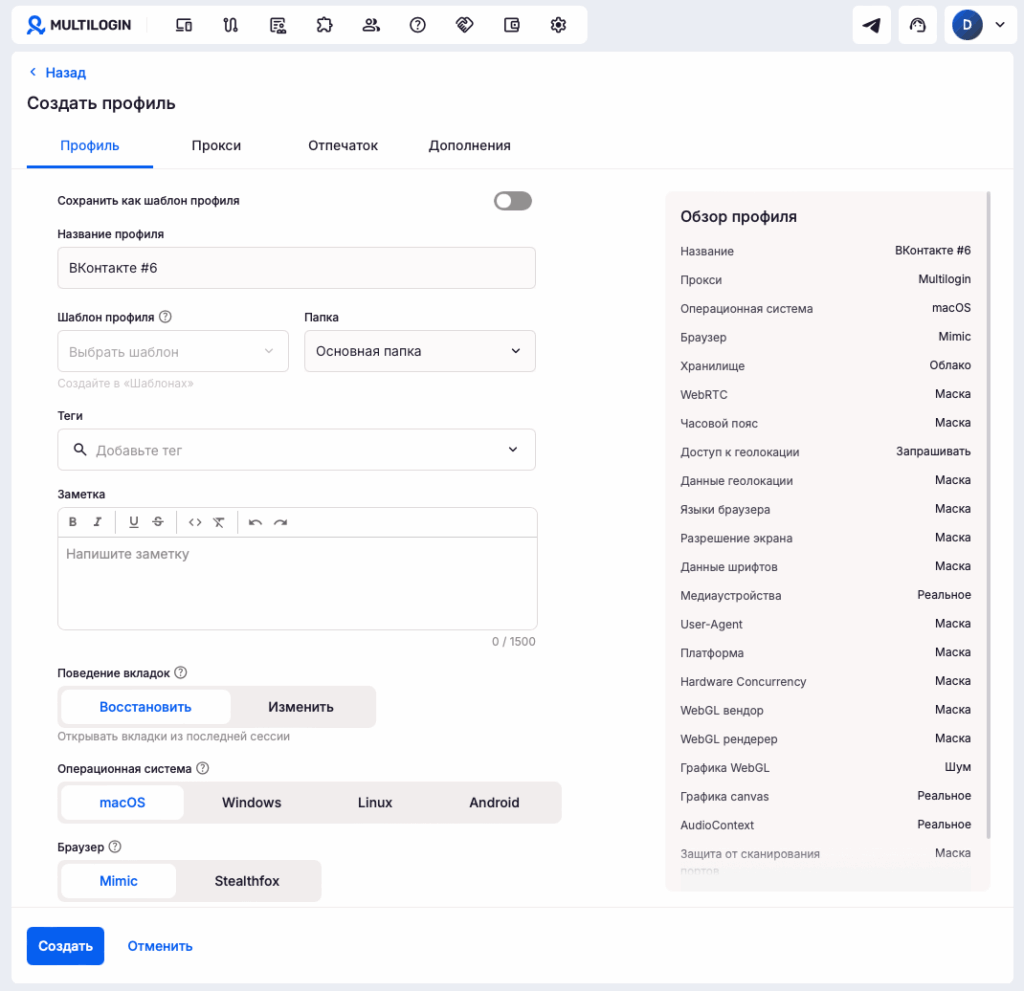Image resolution: width=1024 pixels, height=991 pixels.
Task: Open the Выбрать шаблон dropdown
Action: point(173,351)
